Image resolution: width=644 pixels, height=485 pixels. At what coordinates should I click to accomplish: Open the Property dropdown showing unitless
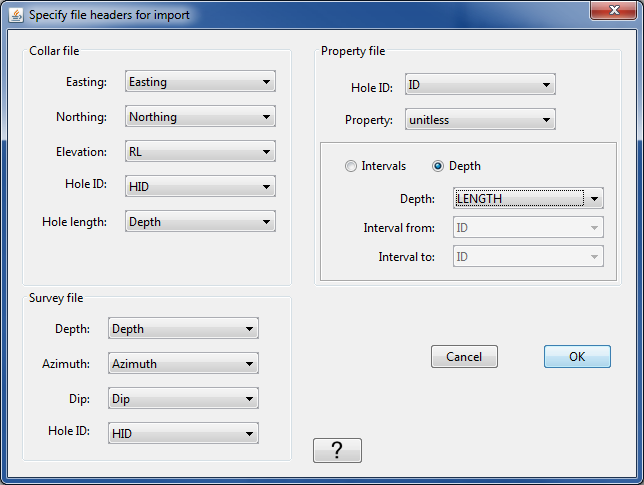point(480,119)
